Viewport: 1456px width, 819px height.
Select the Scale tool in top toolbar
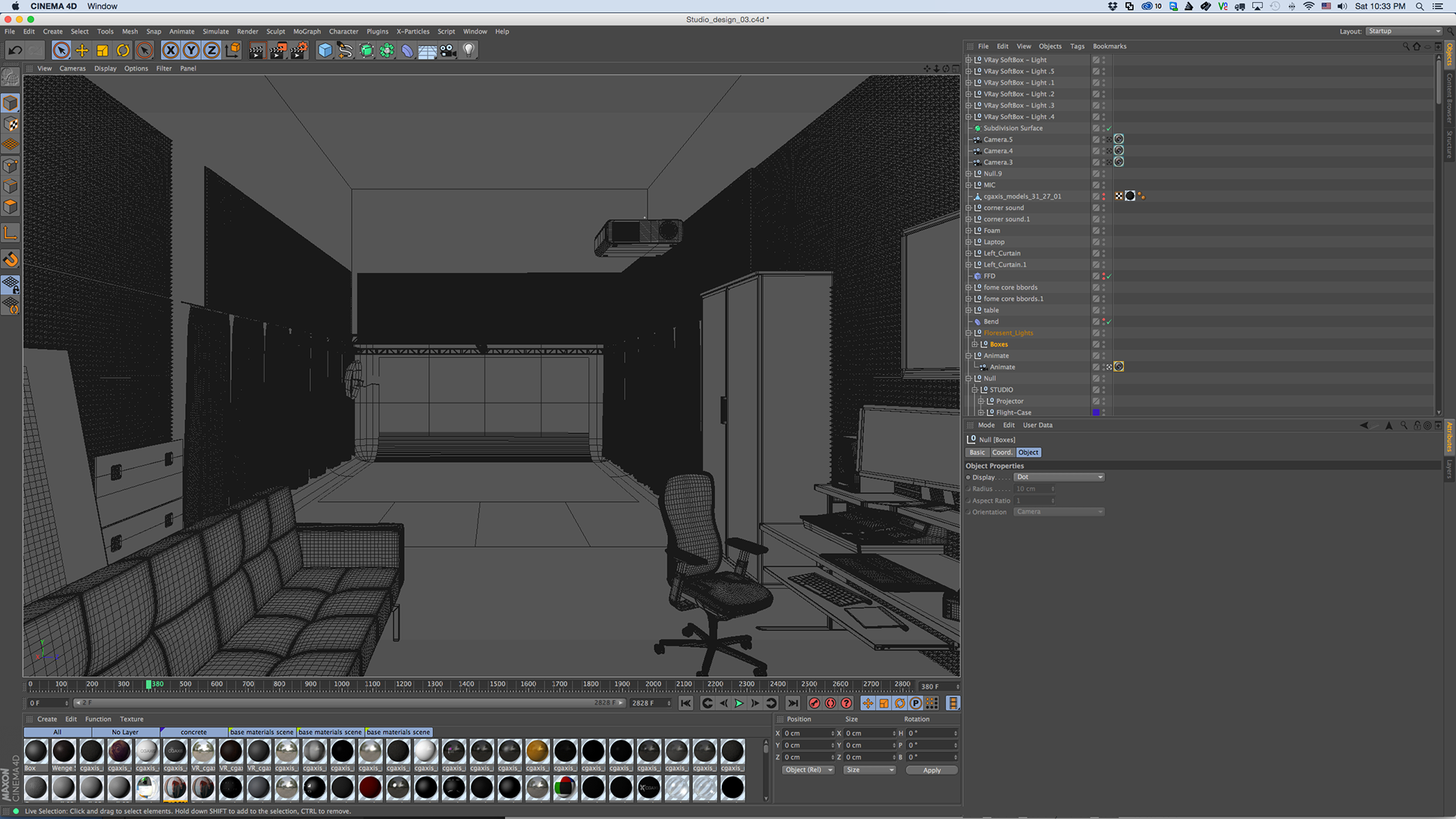[x=102, y=50]
